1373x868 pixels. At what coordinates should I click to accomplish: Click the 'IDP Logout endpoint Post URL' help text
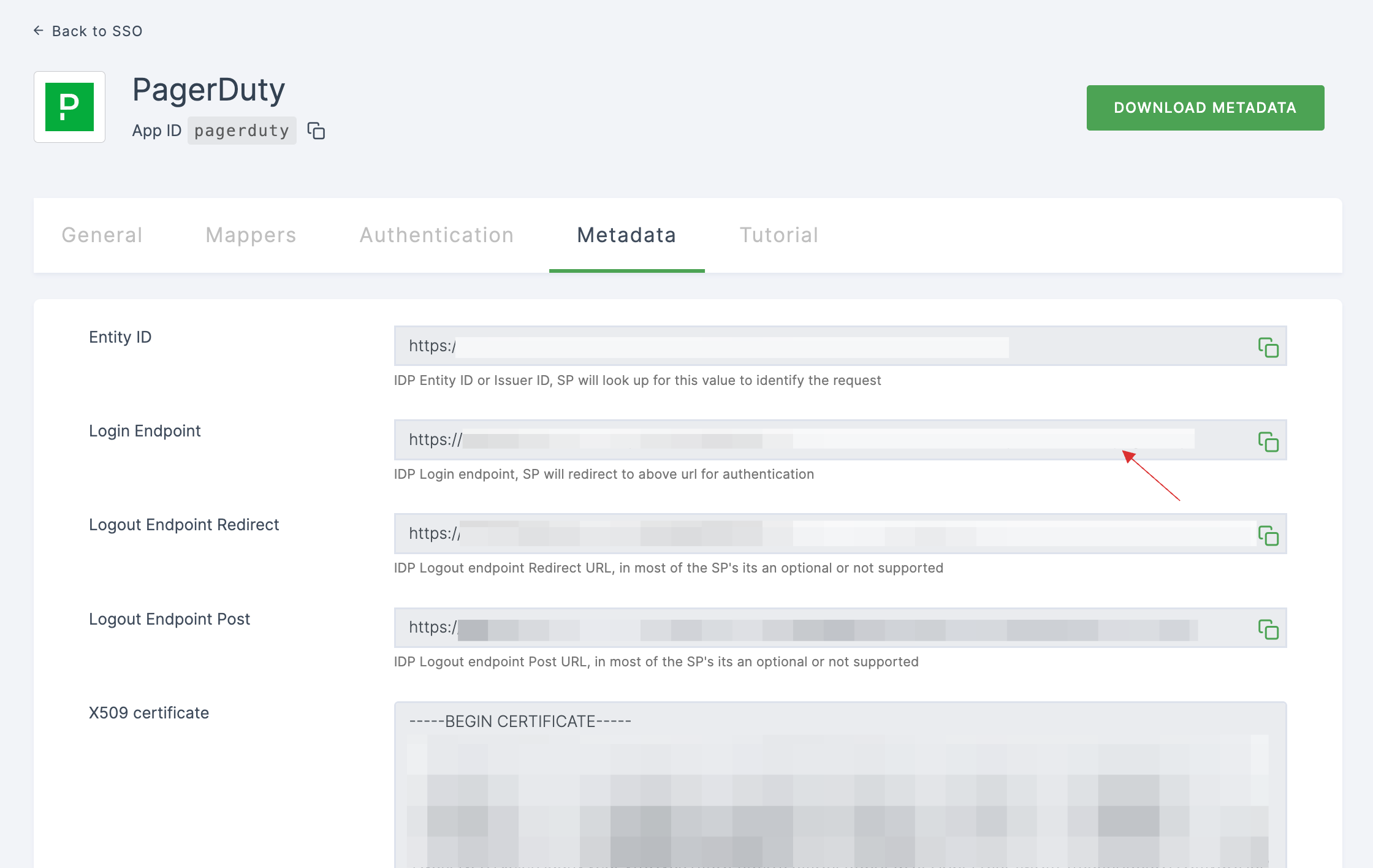[x=656, y=661]
